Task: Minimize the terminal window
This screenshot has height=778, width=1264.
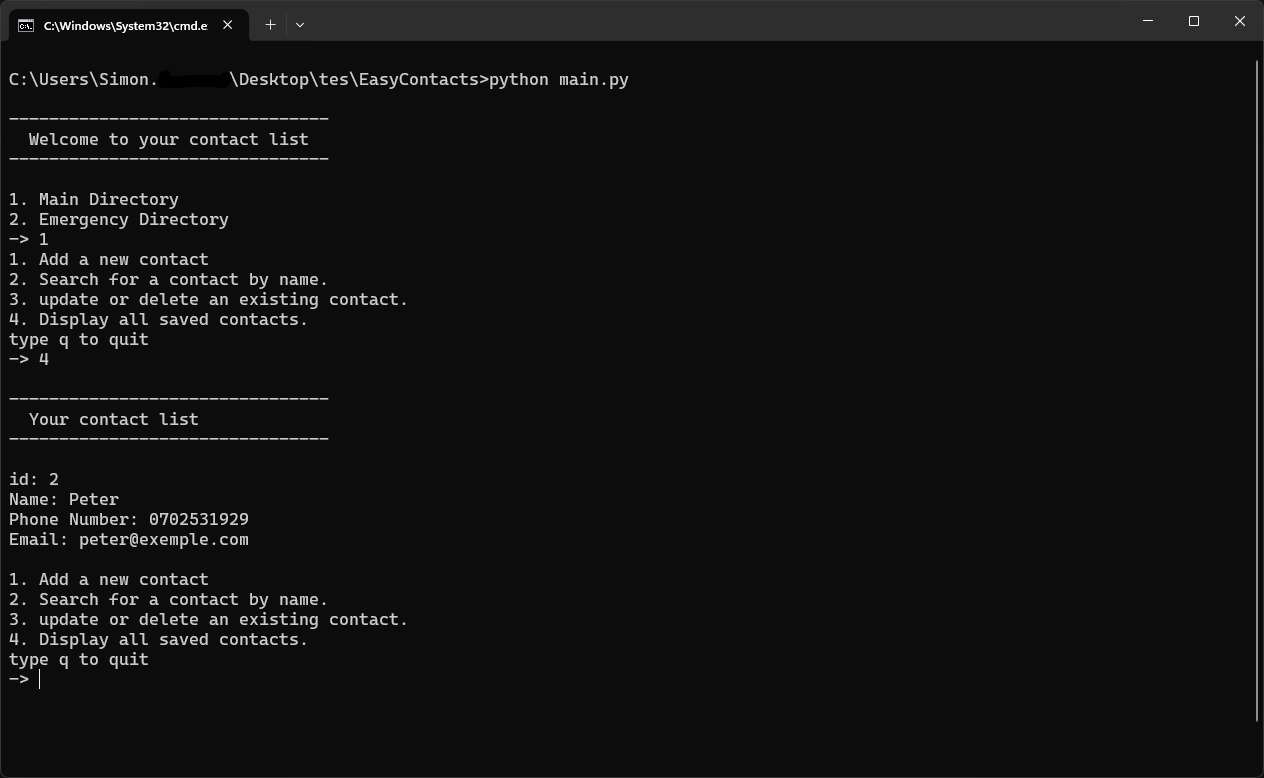Action: click(x=1147, y=21)
